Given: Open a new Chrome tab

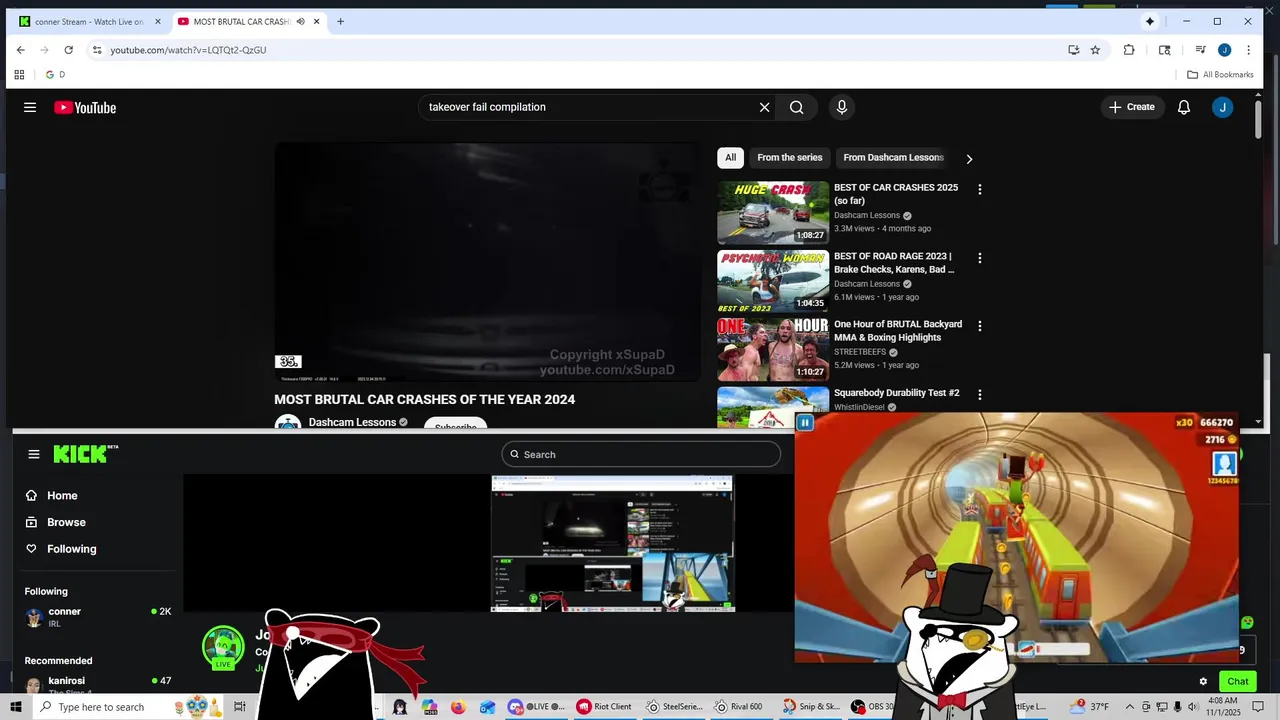Looking at the screenshot, I should [x=340, y=21].
